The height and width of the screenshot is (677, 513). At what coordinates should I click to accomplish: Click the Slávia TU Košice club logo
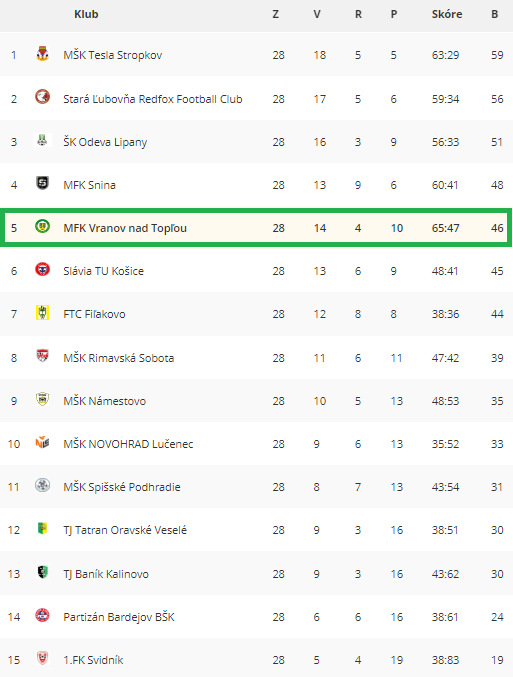tap(42, 269)
